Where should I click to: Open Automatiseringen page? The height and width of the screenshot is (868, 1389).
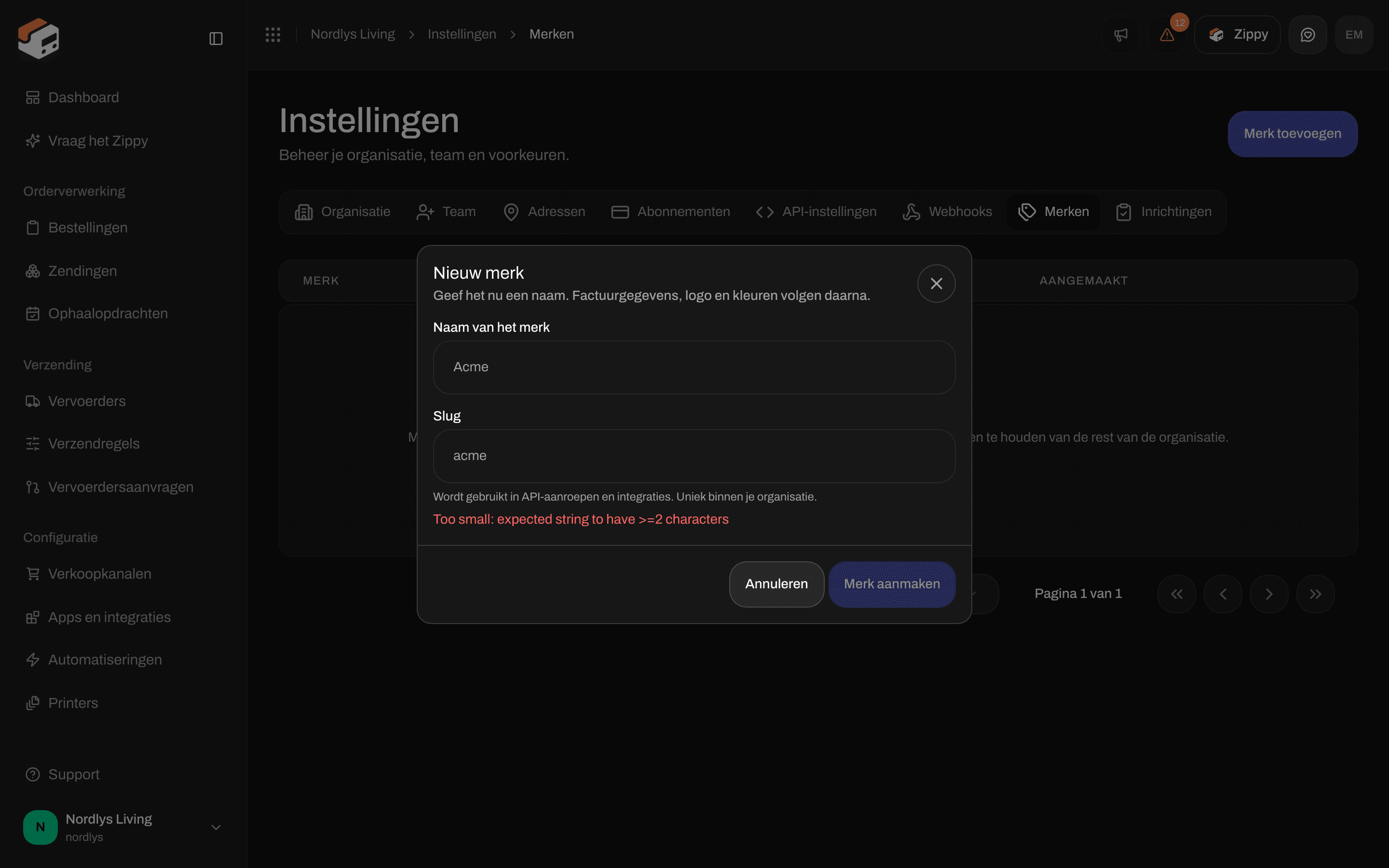coord(123,660)
